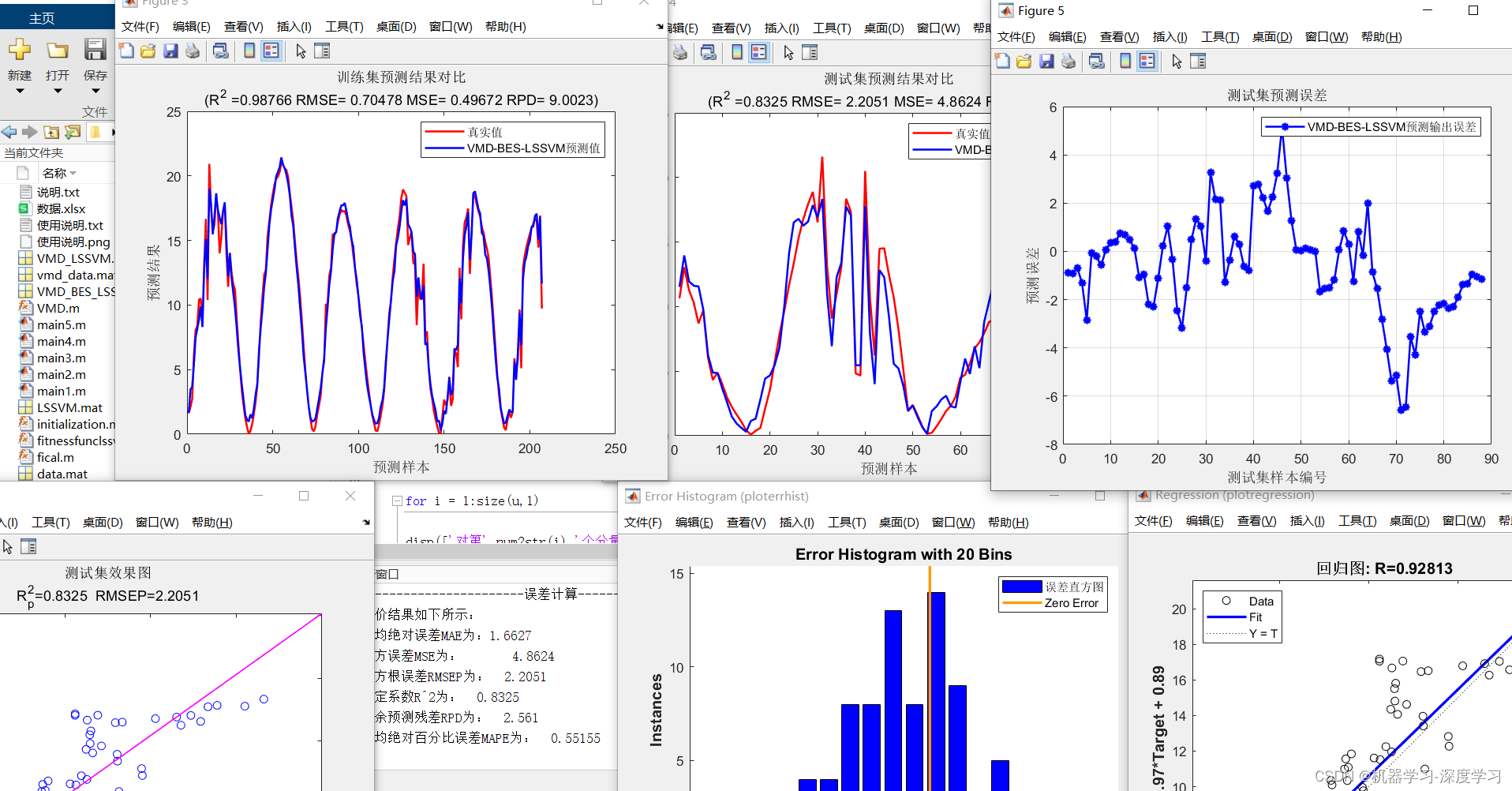Toggle Insert Colorbar in Figure 5 toolbar

[x=1125, y=62]
